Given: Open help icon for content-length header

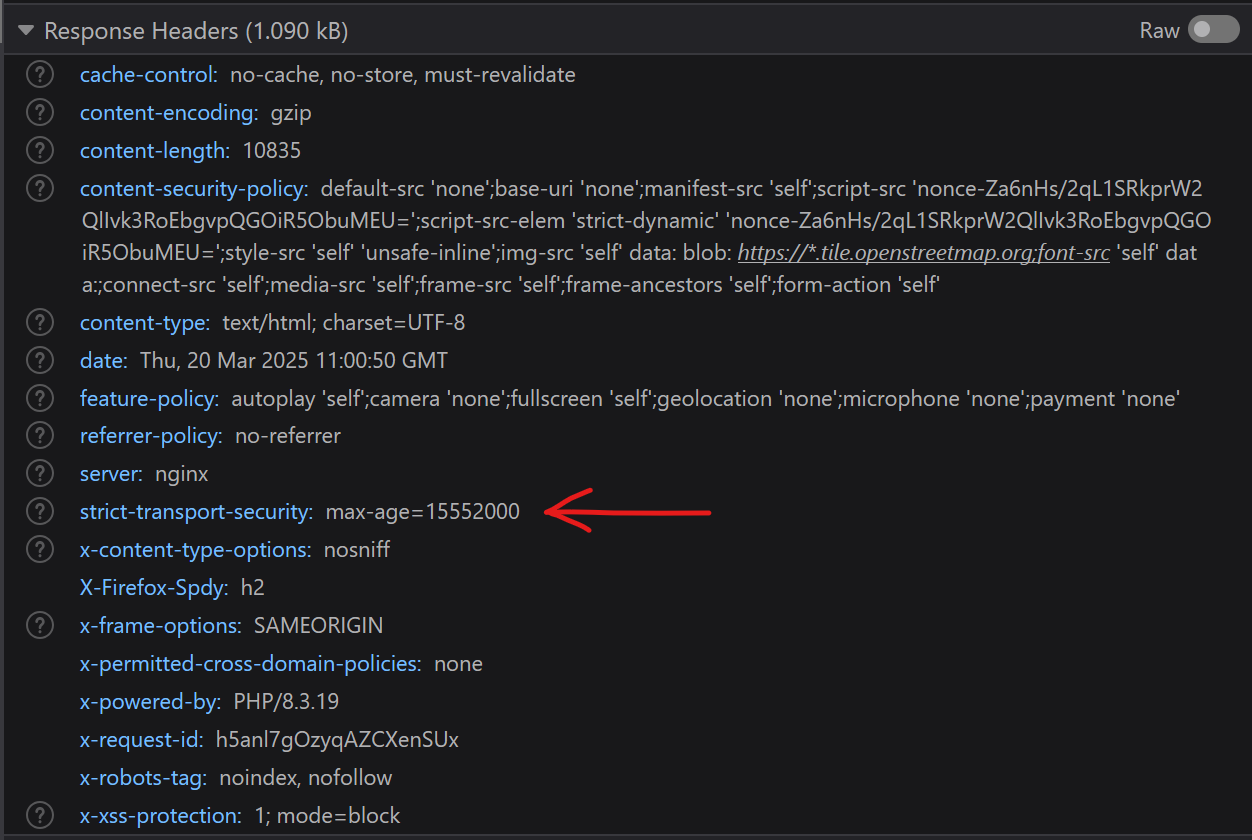Looking at the screenshot, I should click(39, 151).
